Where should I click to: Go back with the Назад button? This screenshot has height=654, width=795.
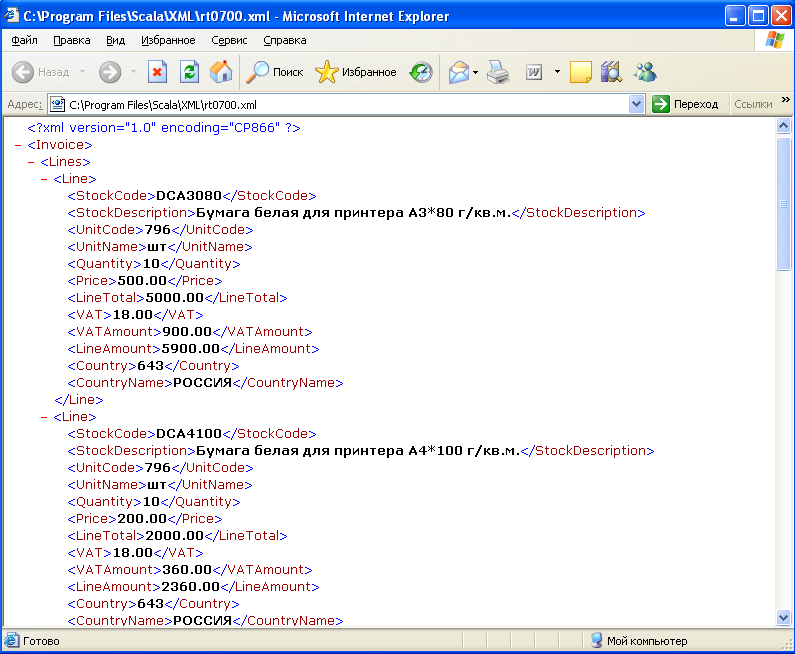click(x=41, y=72)
